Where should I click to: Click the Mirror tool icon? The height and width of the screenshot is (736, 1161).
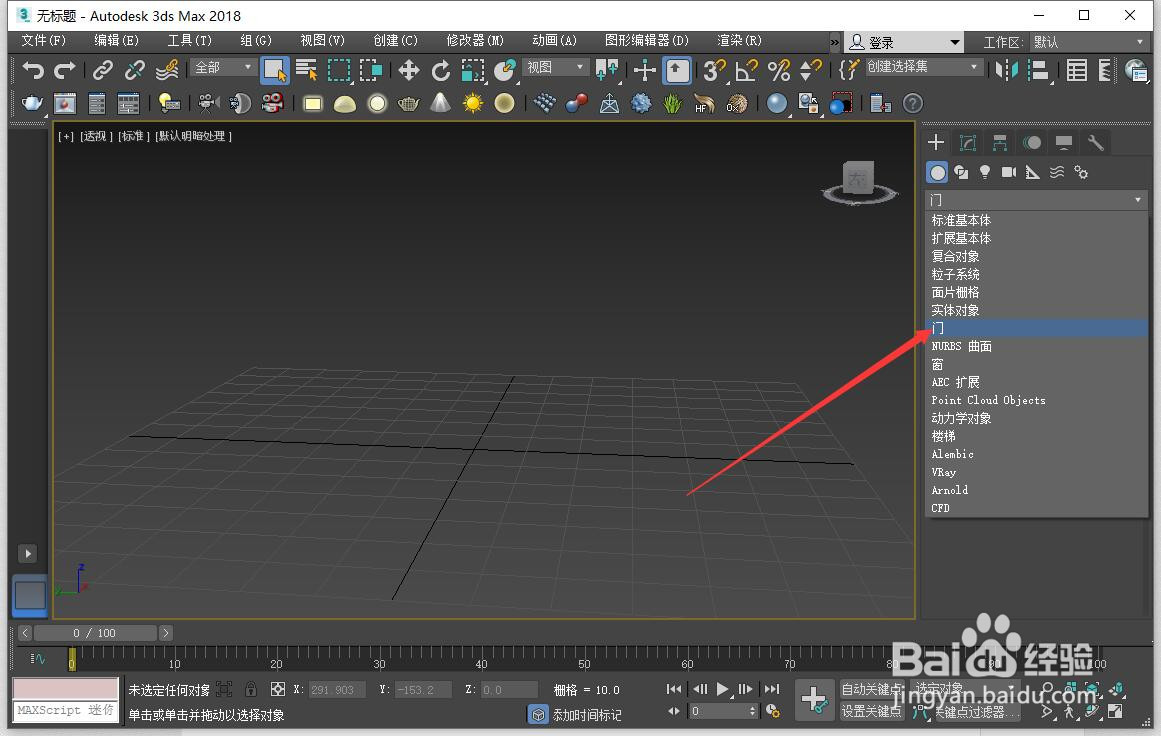pos(1006,70)
